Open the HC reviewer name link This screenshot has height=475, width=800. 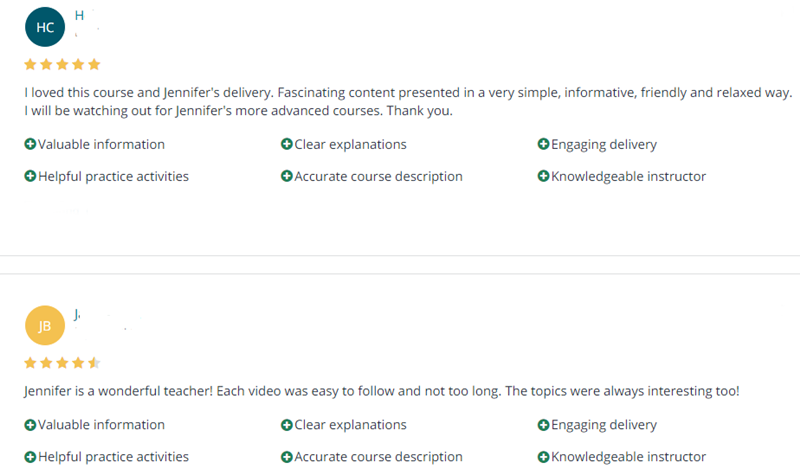pos(79,15)
